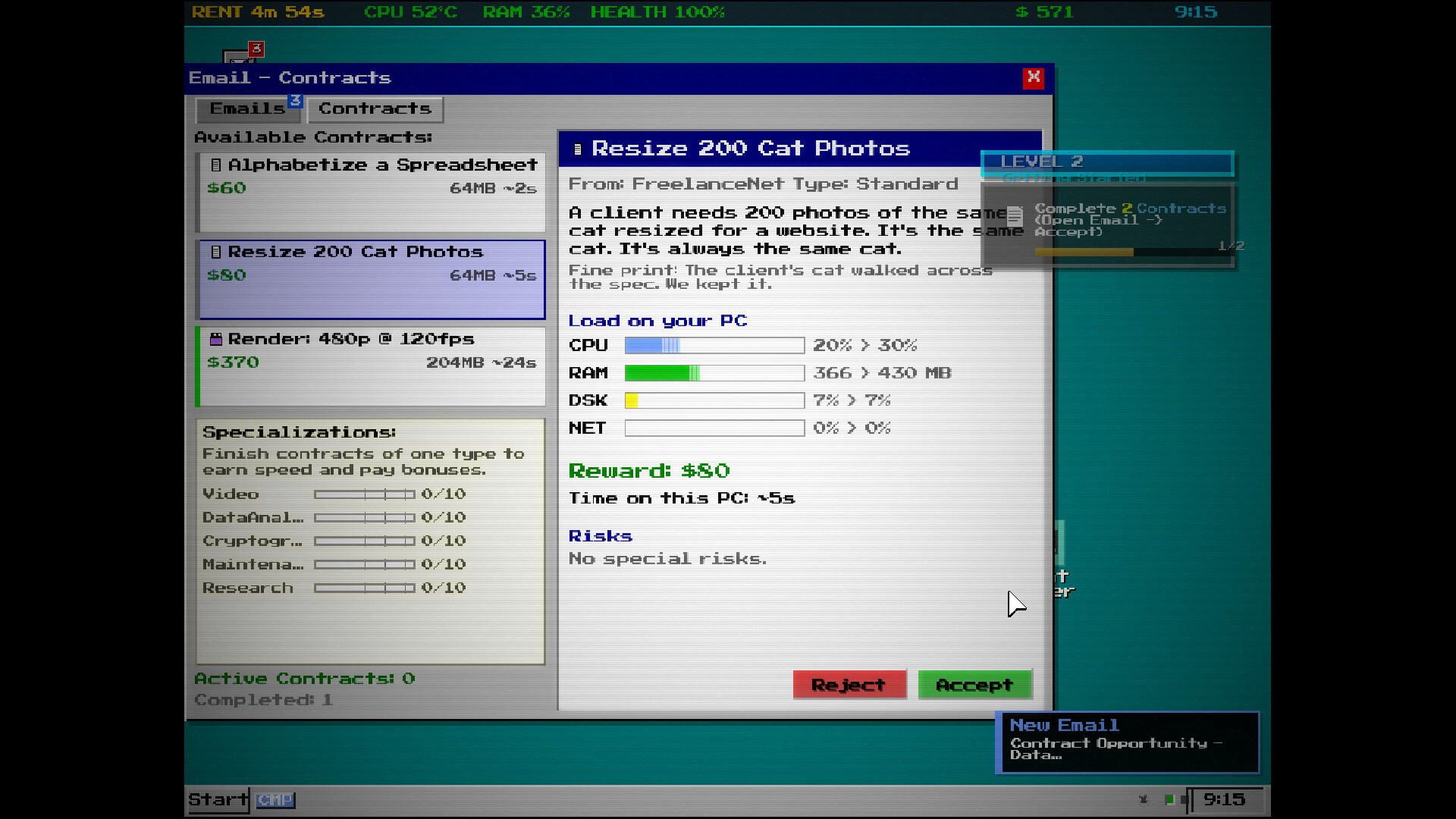Image resolution: width=1456 pixels, height=819 pixels.
Task: Select the Contracts tab
Action: (375, 108)
